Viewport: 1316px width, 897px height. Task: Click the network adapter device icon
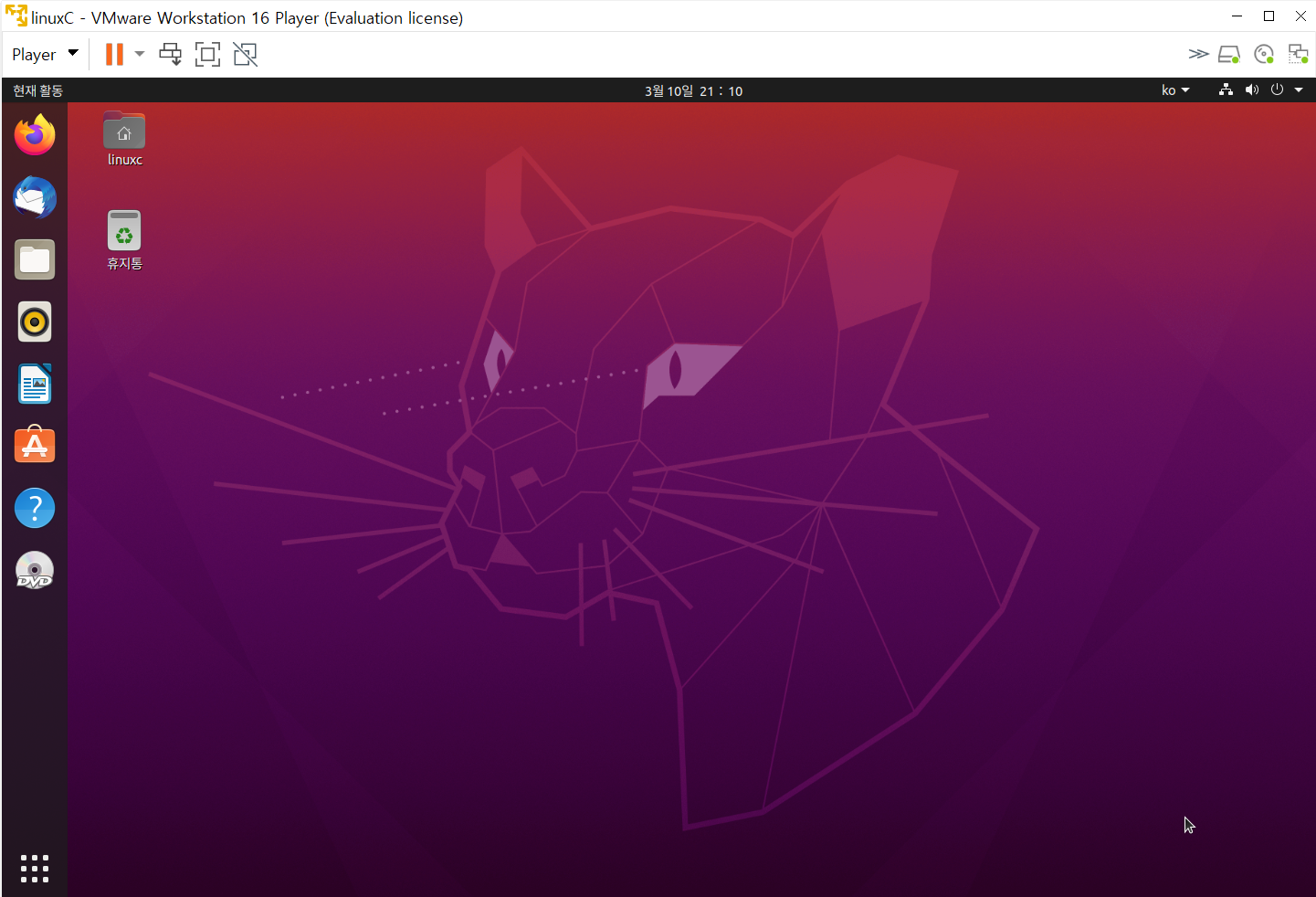[1298, 55]
